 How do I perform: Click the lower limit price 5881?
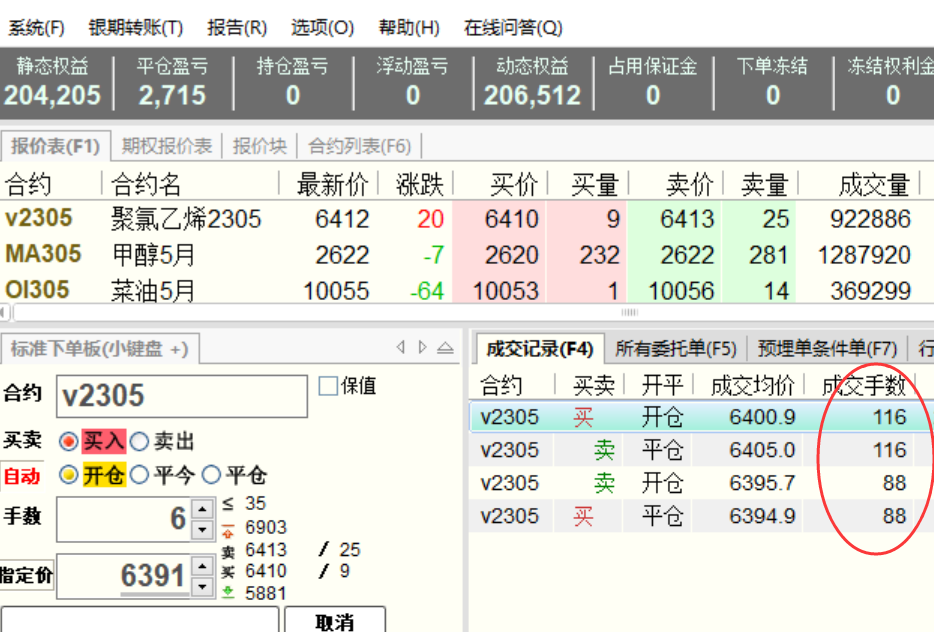(x=265, y=593)
